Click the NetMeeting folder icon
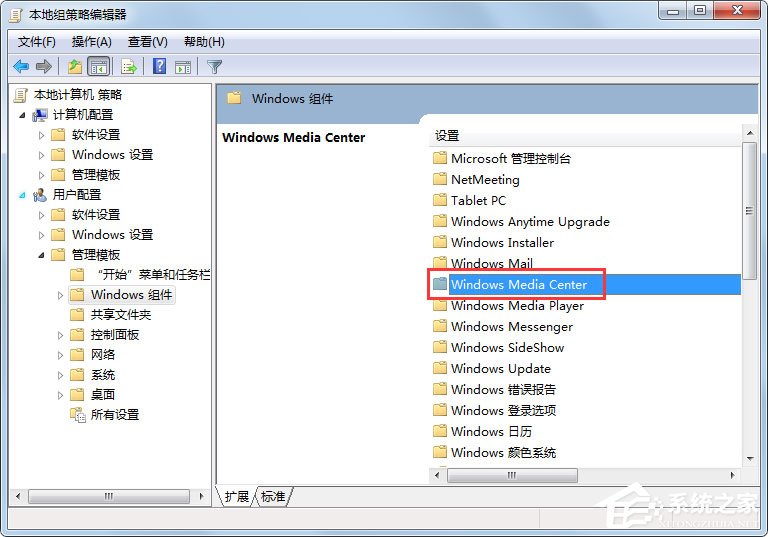This screenshot has width=768, height=537. pyautogui.click(x=440, y=179)
